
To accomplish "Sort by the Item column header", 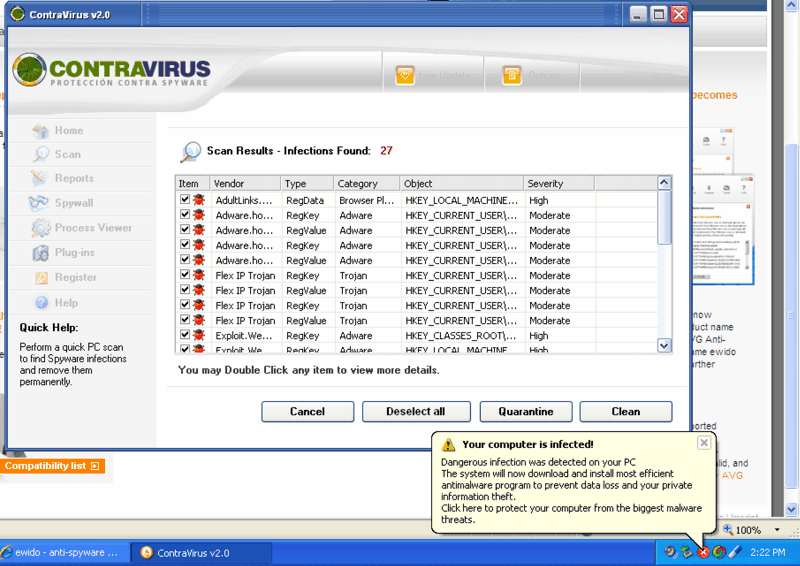I will 192,183.
